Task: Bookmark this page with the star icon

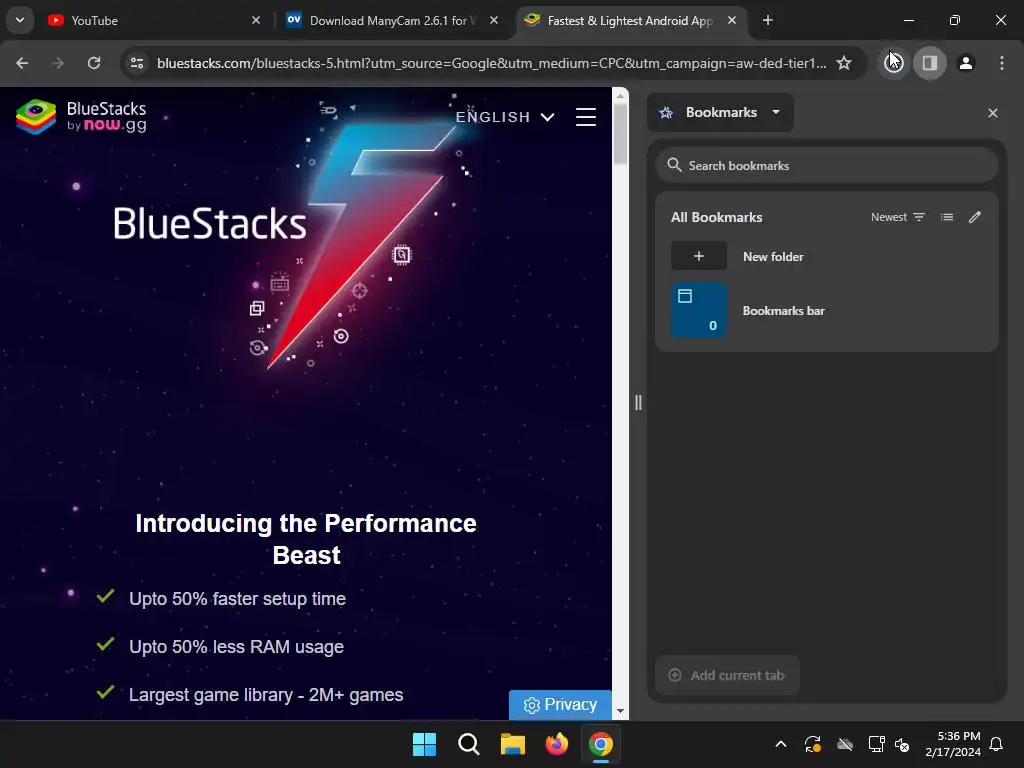Action: click(844, 63)
